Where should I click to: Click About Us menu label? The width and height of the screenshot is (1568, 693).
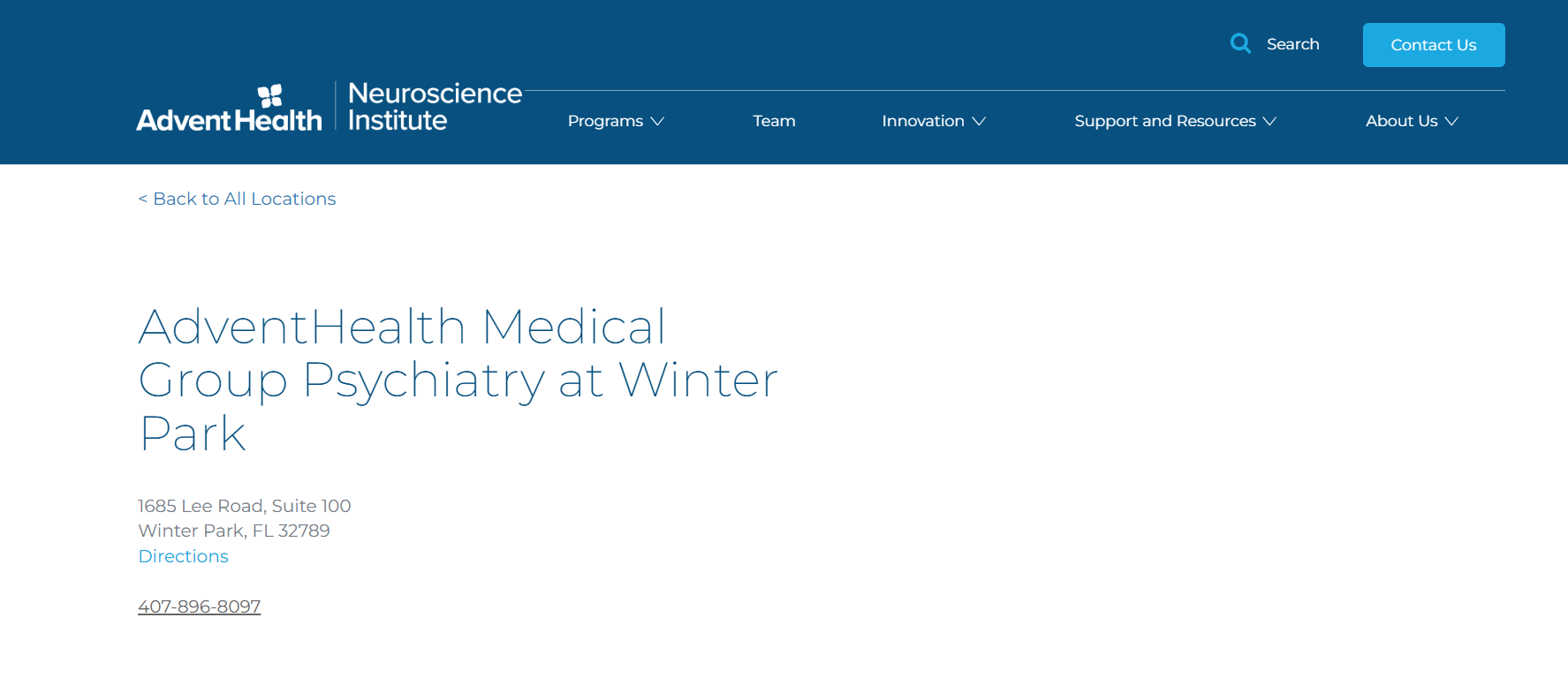pyautogui.click(x=1402, y=121)
